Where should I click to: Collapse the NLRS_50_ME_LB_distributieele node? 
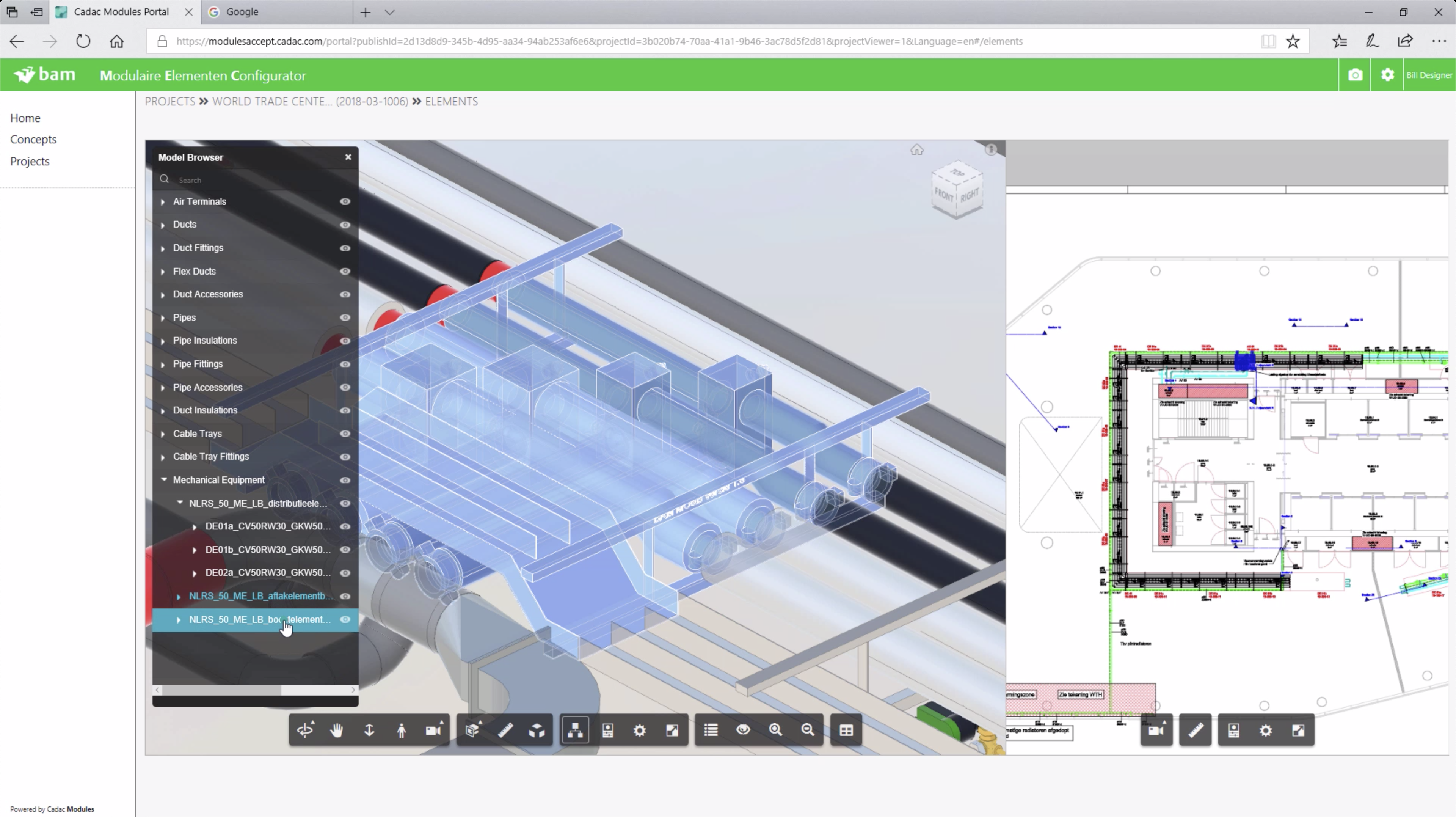click(180, 503)
